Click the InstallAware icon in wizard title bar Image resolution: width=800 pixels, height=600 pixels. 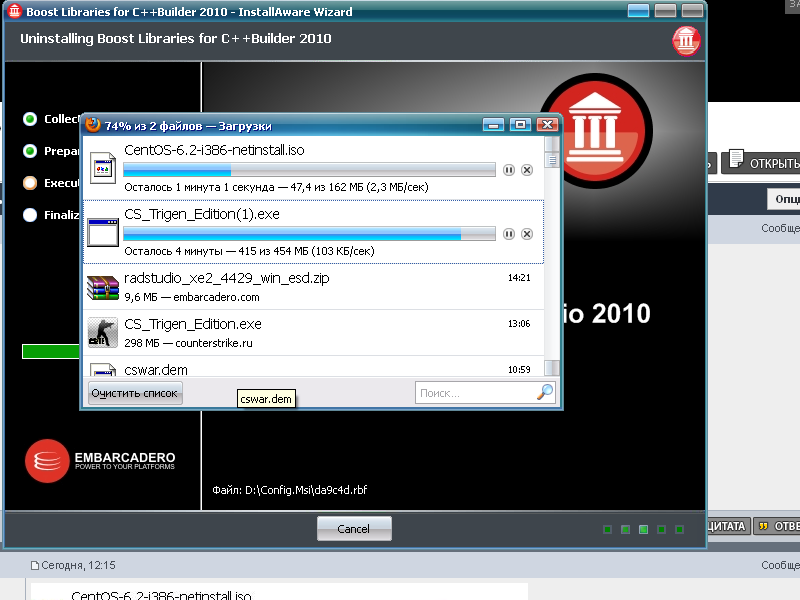[x=15, y=11]
